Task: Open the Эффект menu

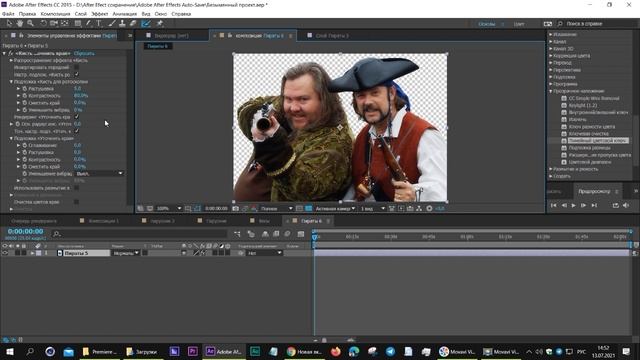Action: (100, 14)
